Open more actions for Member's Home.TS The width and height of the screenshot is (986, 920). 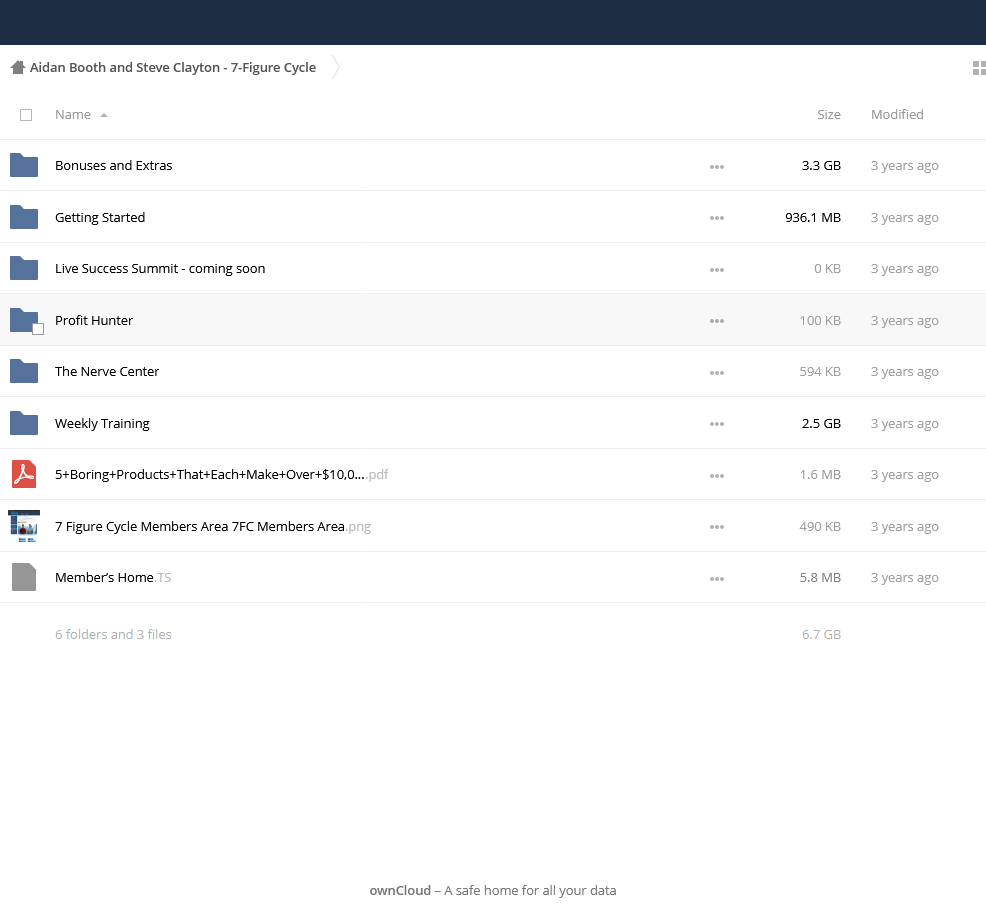click(717, 579)
